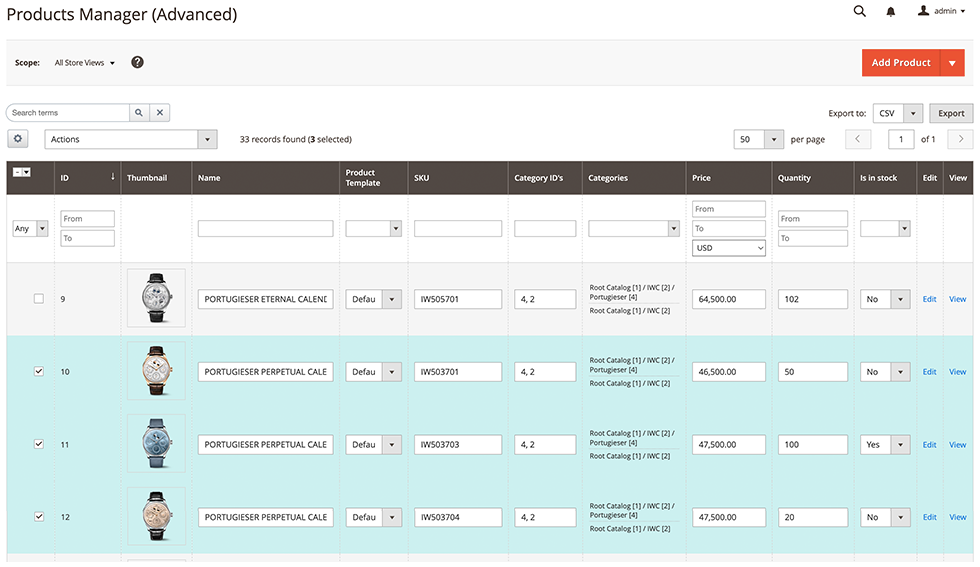Click Edit link for product ID 12

click(929, 517)
